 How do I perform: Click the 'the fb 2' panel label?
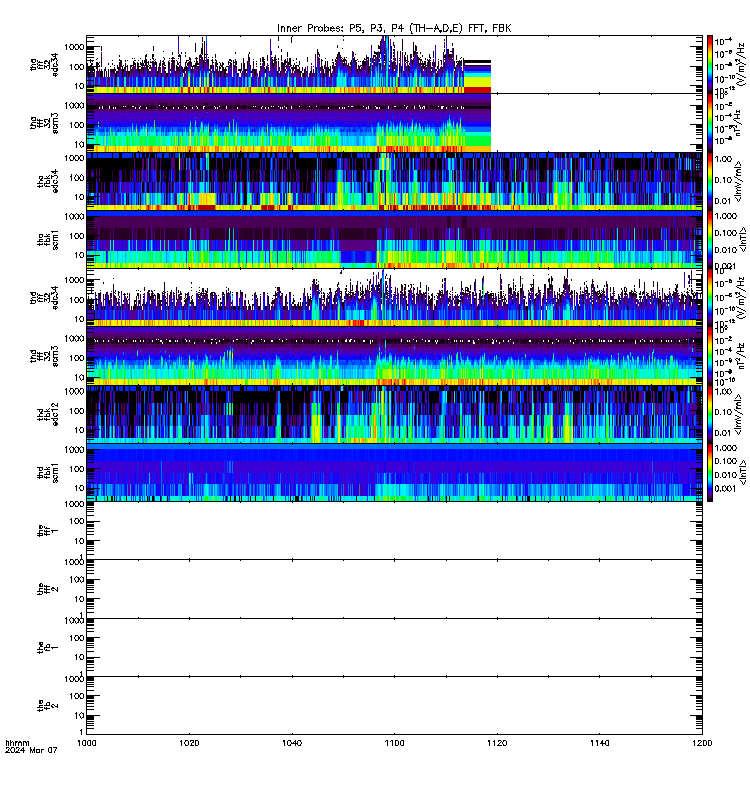click(48, 706)
